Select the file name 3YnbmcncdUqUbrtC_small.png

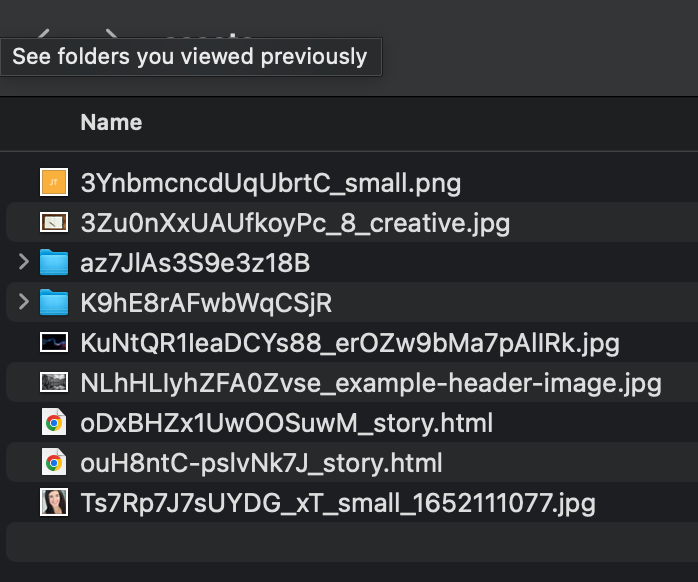point(270,183)
